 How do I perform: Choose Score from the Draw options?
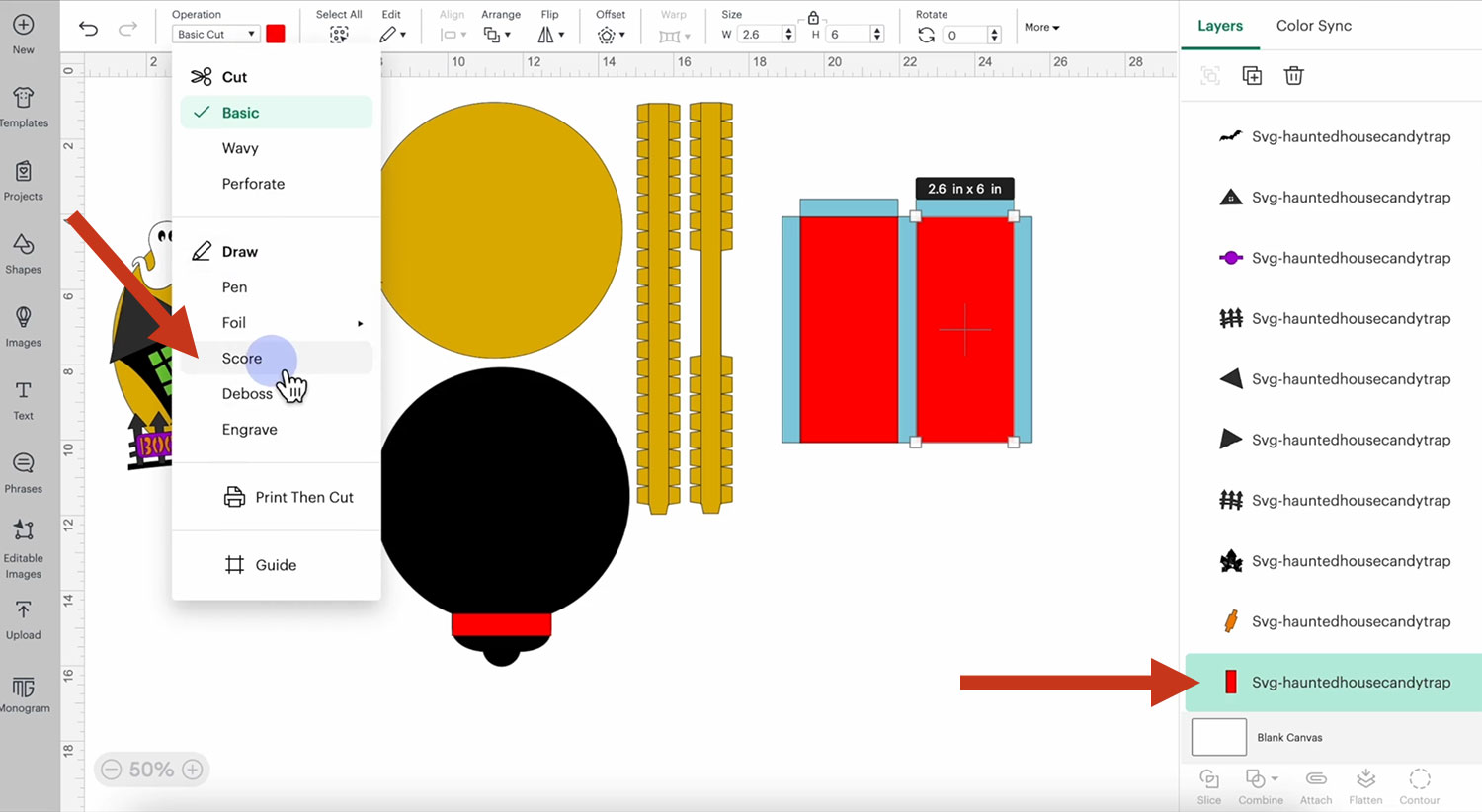point(242,359)
